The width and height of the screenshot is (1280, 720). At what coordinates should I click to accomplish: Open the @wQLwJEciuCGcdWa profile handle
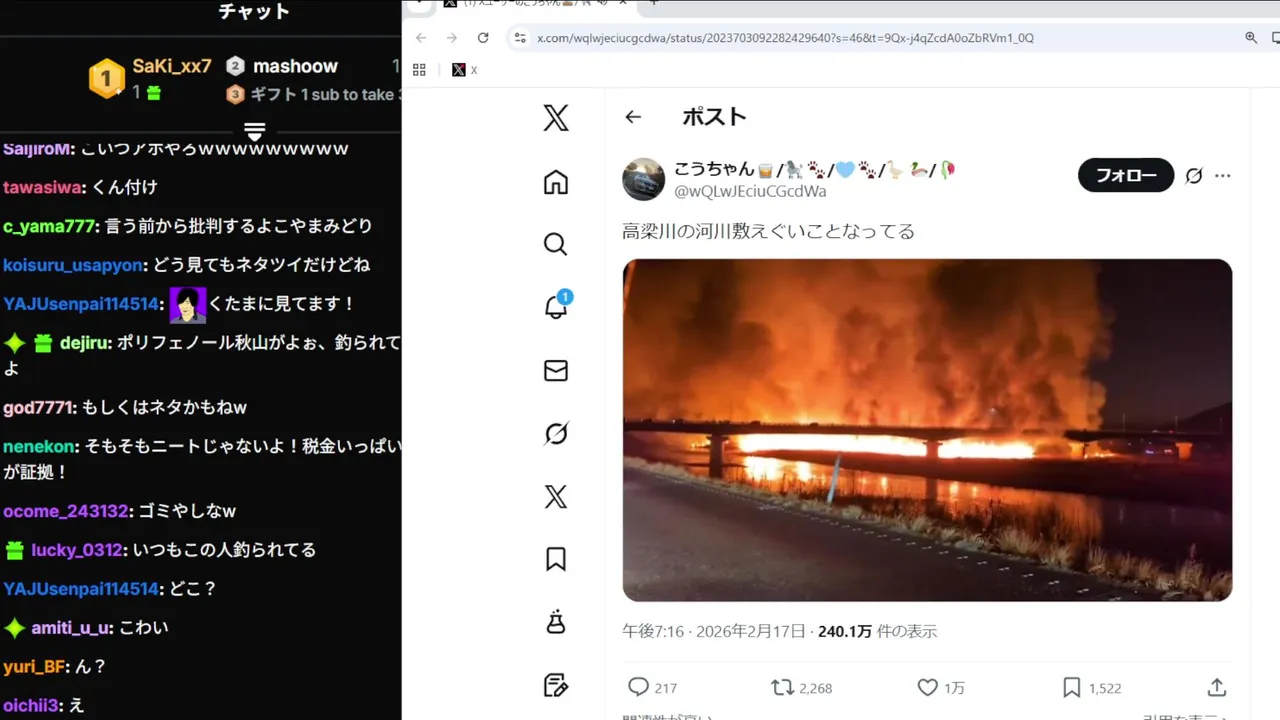[750, 191]
